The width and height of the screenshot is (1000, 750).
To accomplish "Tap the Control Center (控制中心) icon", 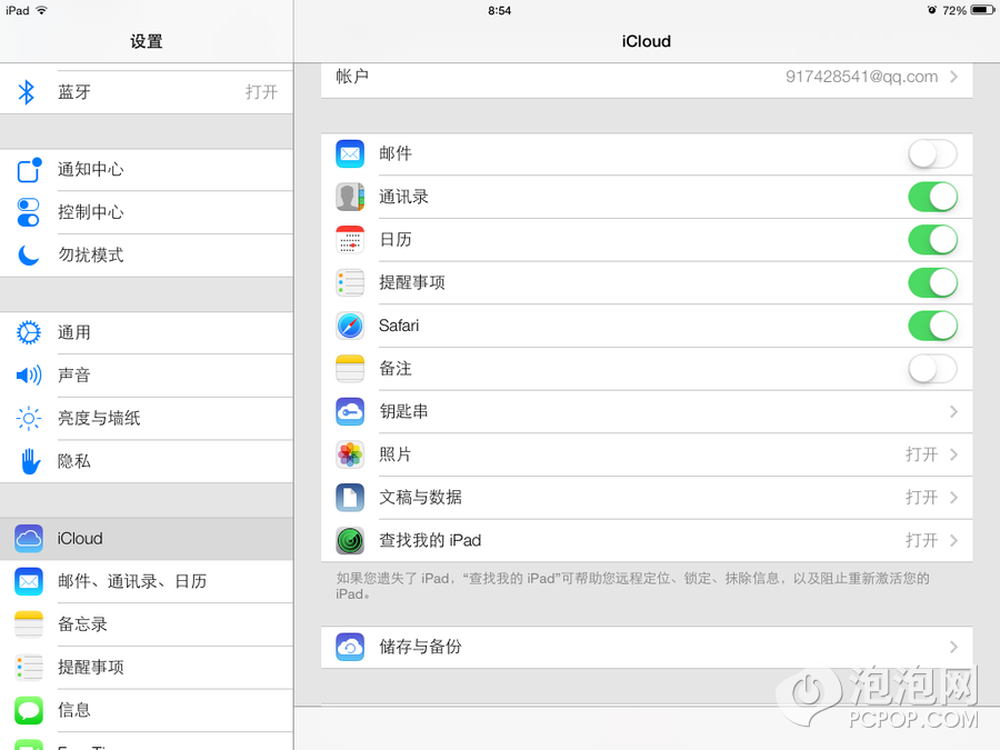I will 29,212.
